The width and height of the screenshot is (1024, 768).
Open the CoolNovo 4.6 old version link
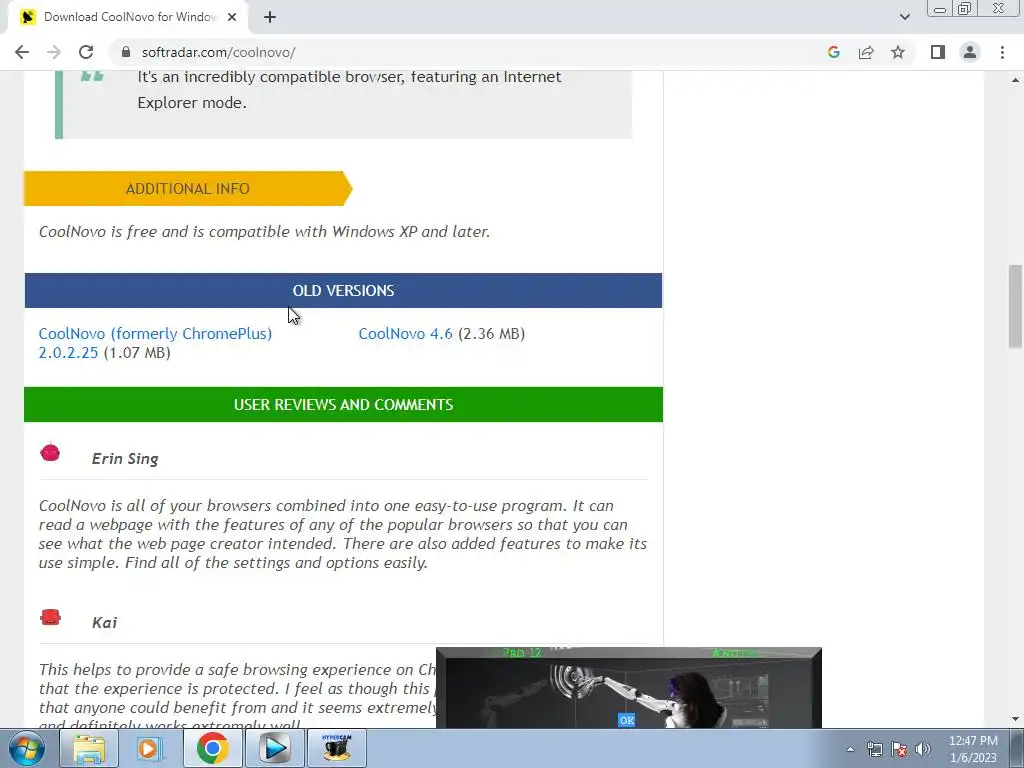pyautogui.click(x=406, y=334)
